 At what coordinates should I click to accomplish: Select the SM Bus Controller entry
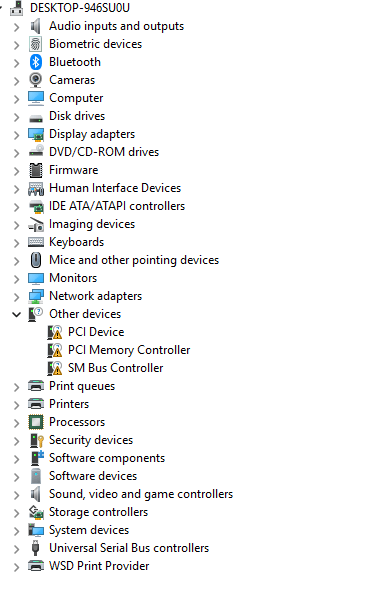(x=116, y=368)
